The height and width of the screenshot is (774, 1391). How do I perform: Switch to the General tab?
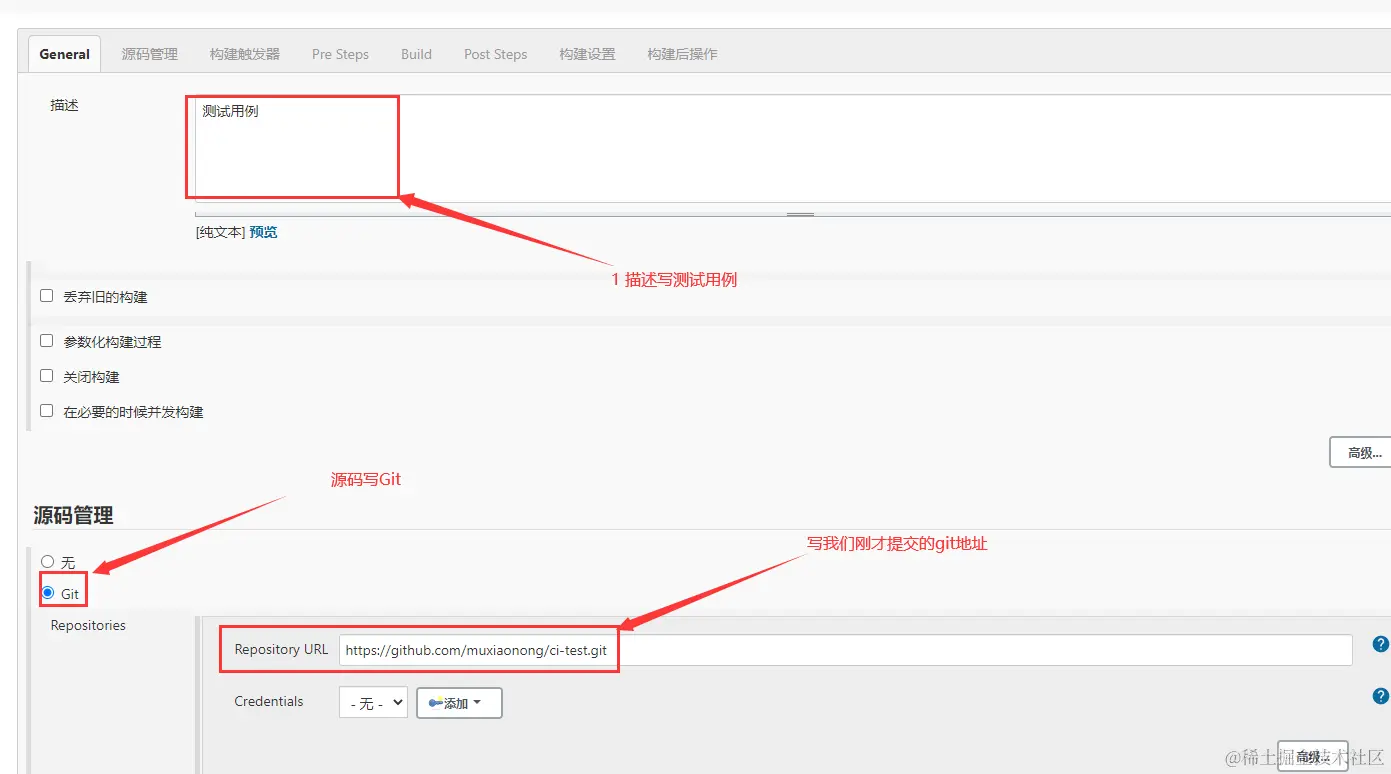(64, 54)
